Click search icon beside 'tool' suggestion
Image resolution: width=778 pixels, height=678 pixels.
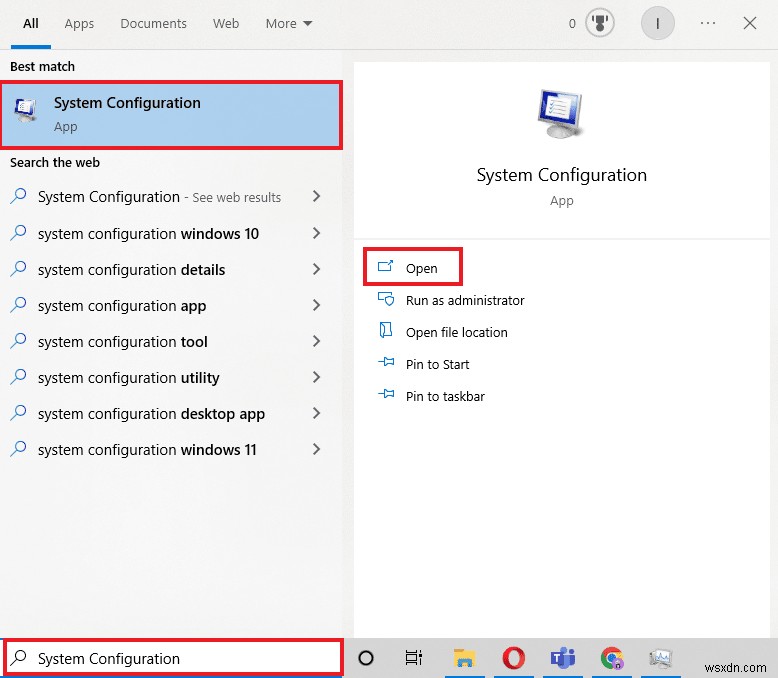(18, 340)
